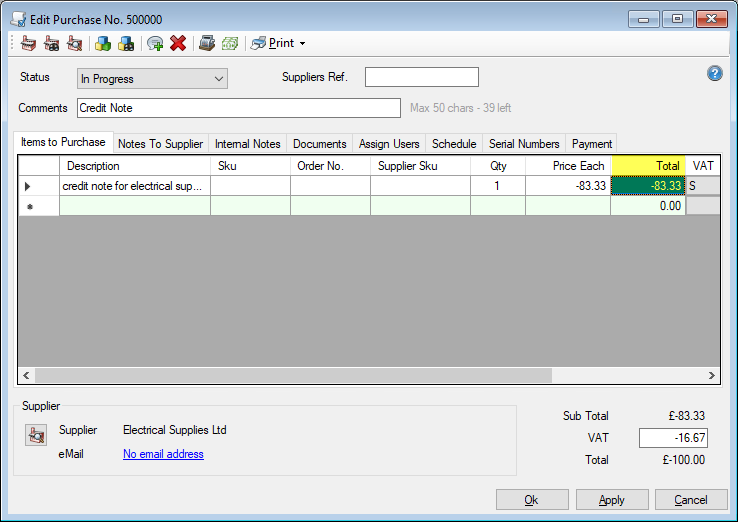Click the Suppliers Ref. text field
Screen dimensions: 738x522
421,78
